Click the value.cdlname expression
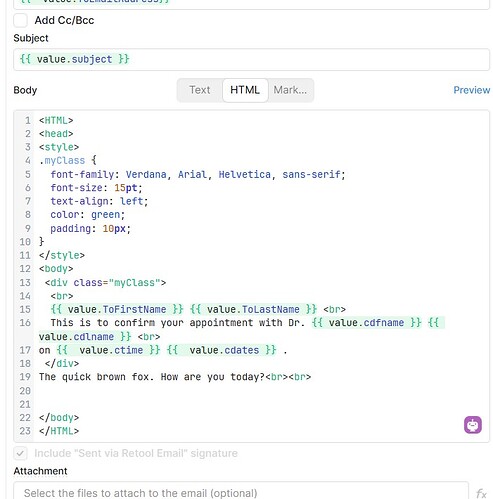This screenshot has width=493, height=499. click(85, 337)
